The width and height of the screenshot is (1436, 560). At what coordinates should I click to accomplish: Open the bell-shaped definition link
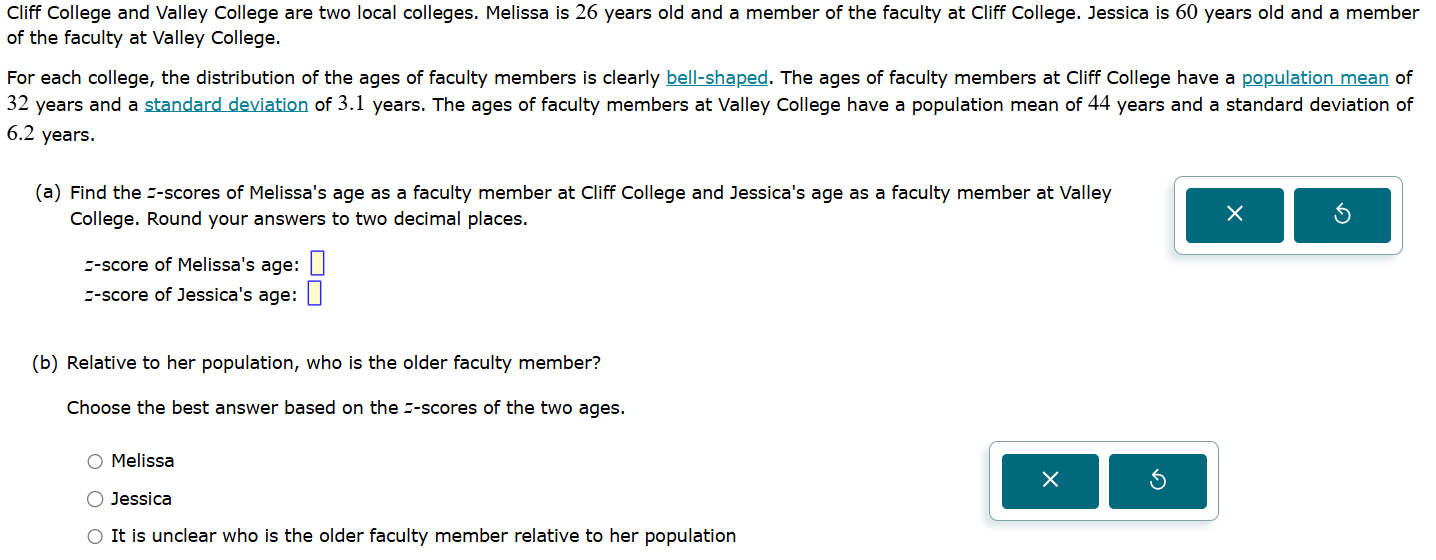(716, 78)
